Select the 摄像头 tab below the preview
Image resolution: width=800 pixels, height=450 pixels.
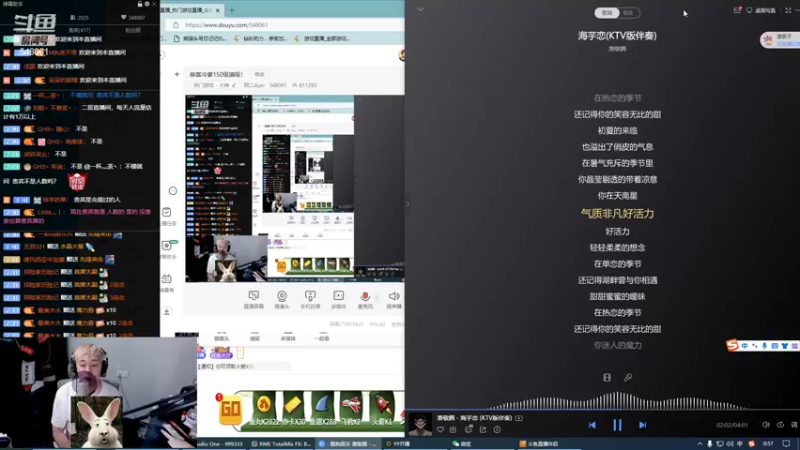click(x=221, y=338)
